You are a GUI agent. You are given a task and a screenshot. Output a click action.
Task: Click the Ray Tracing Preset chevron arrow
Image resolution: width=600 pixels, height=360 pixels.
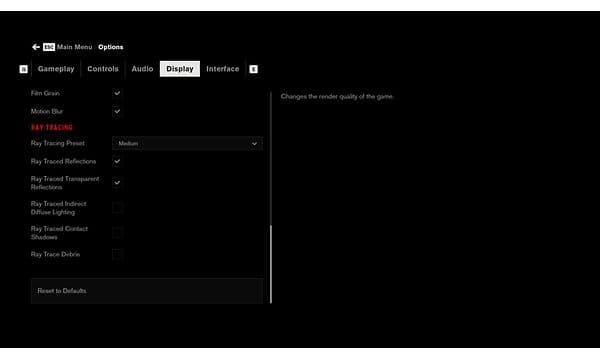pos(254,143)
